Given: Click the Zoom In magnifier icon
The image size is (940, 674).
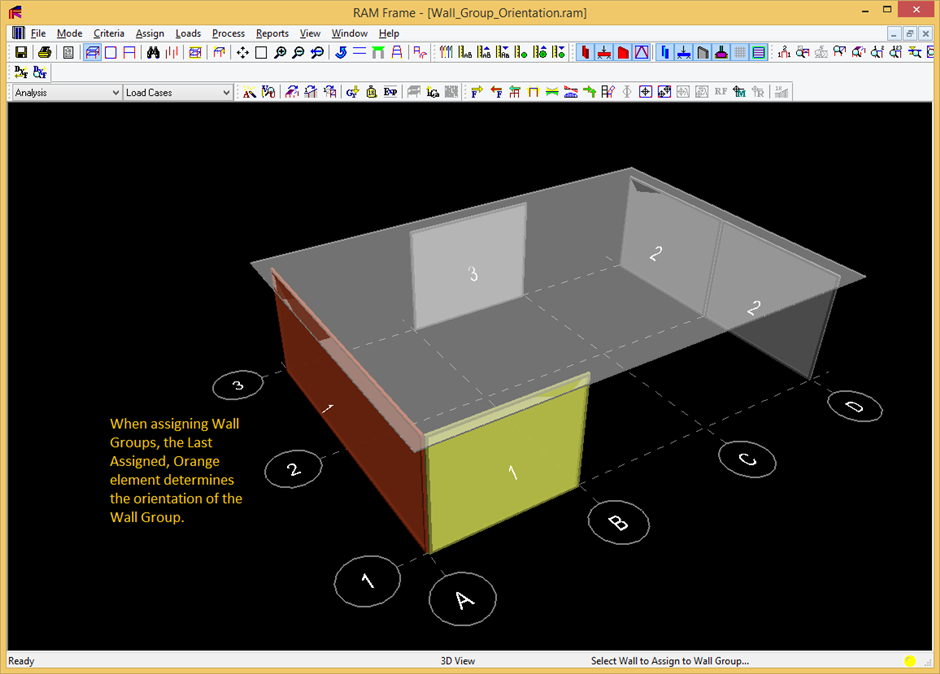Looking at the screenshot, I should (x=280, y=53).
